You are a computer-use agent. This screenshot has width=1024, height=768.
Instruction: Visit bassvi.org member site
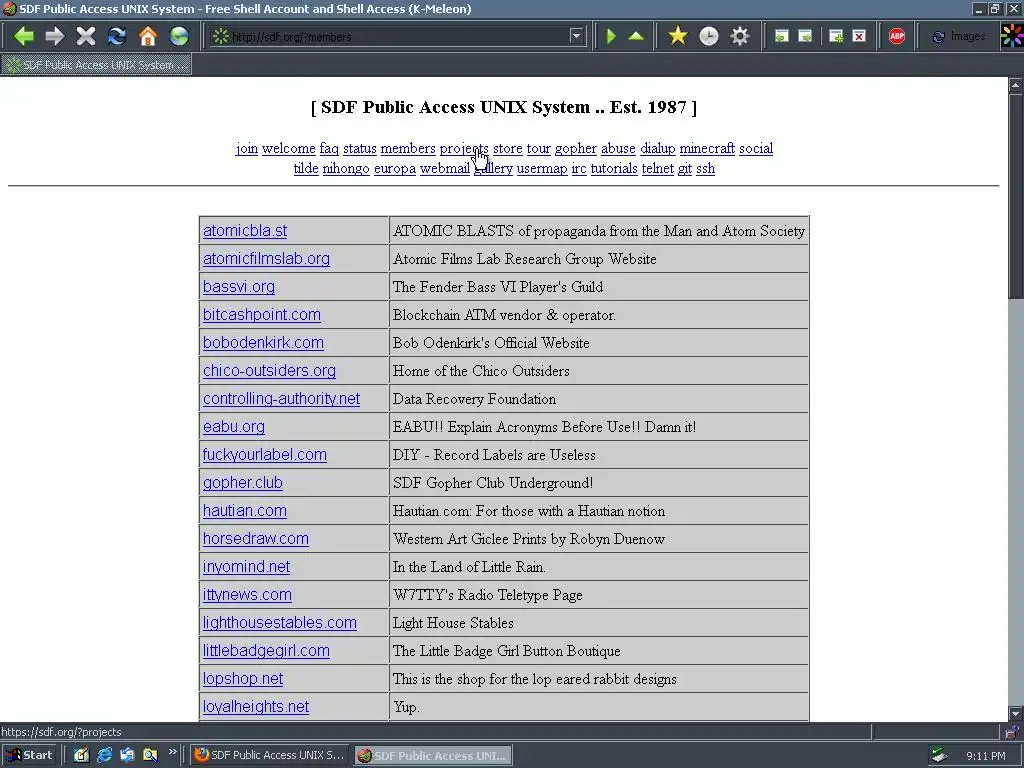239,287
